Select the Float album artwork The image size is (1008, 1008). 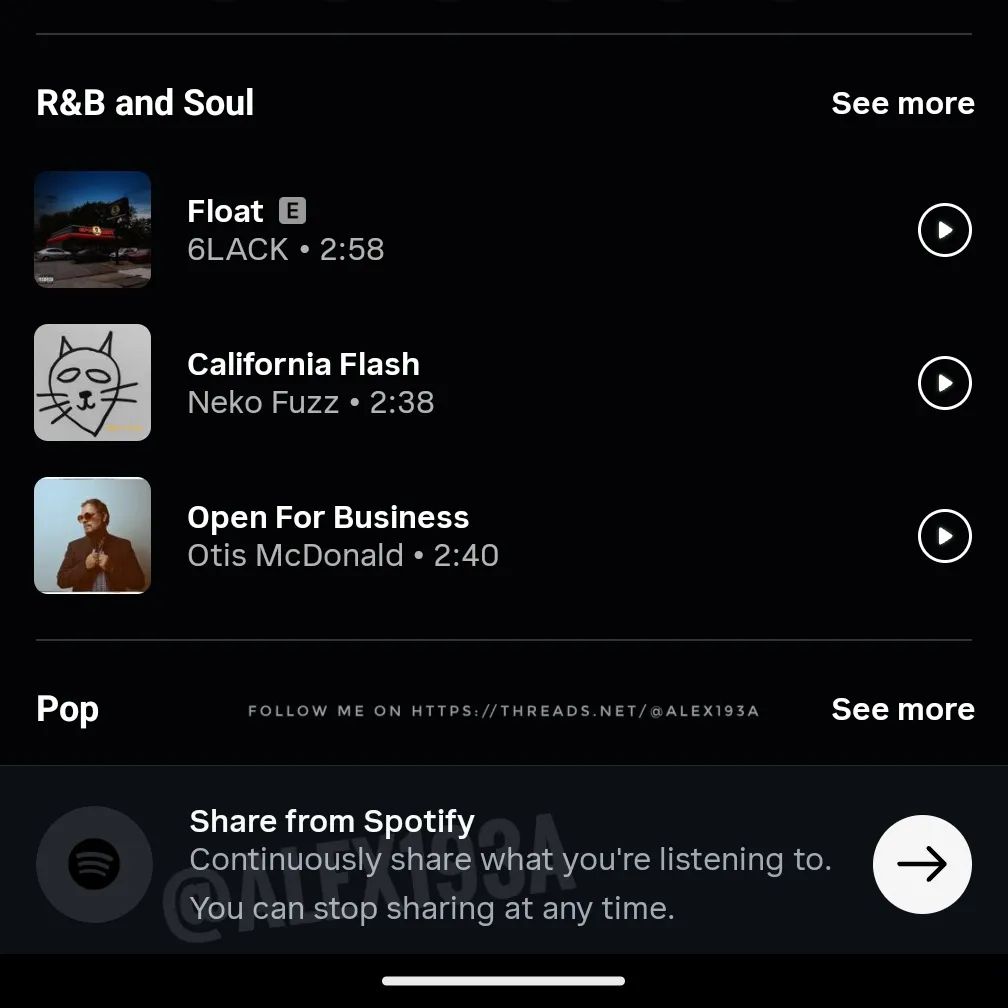point(92,229)
